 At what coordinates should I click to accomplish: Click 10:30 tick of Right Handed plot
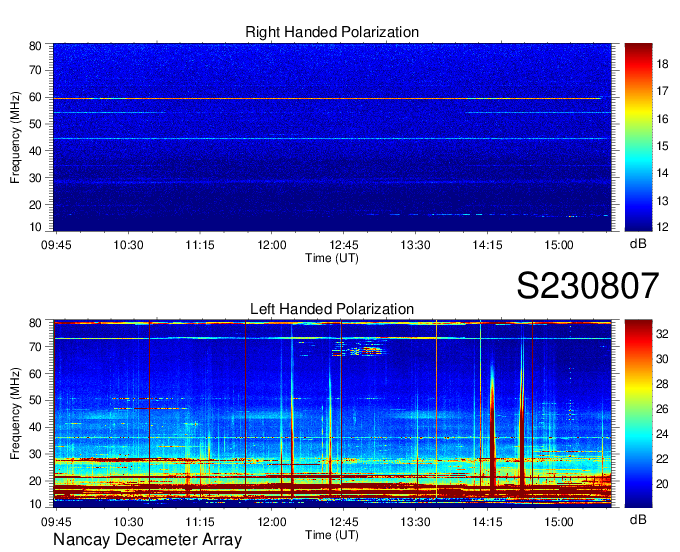pyautogui.click(x=128, y=245)
